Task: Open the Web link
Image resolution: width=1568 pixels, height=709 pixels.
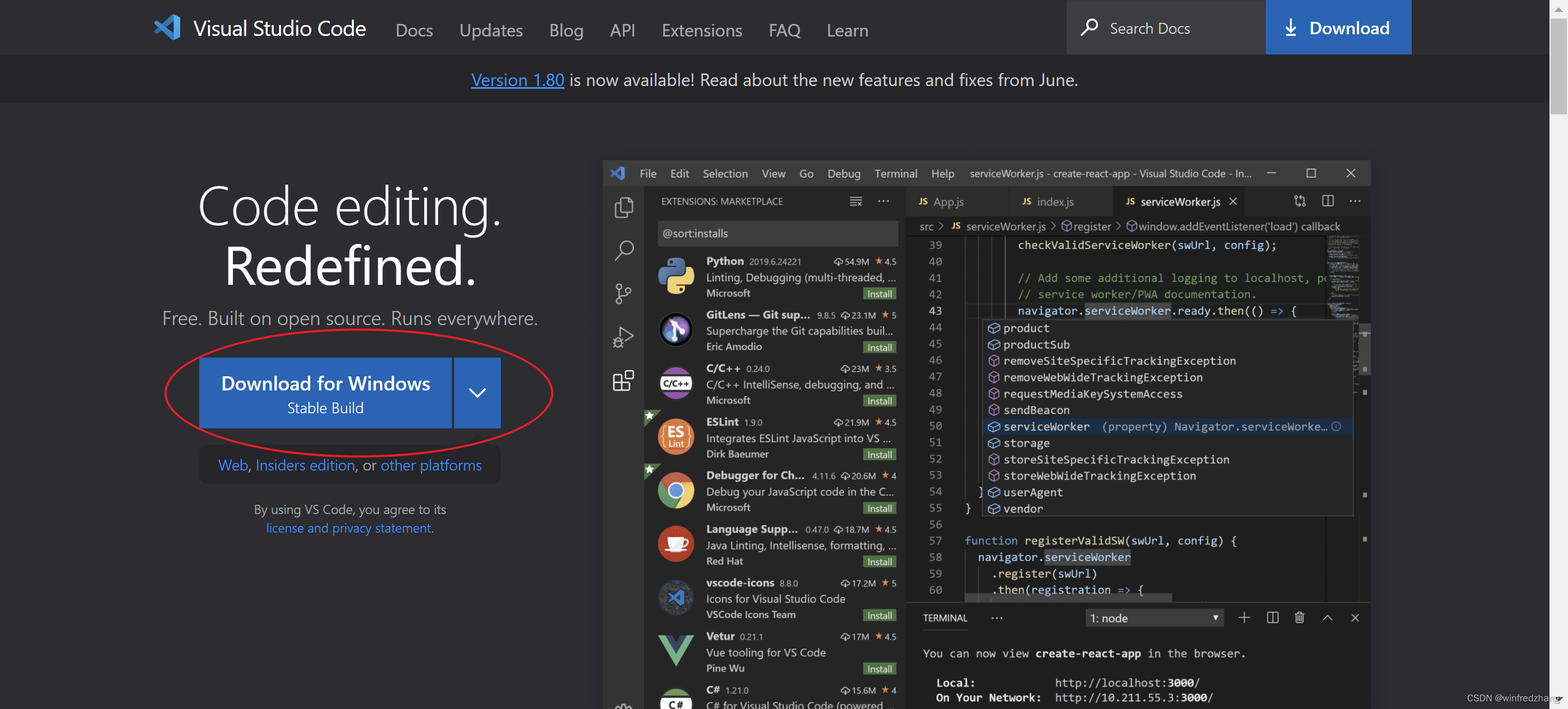Action: (232, 465)
